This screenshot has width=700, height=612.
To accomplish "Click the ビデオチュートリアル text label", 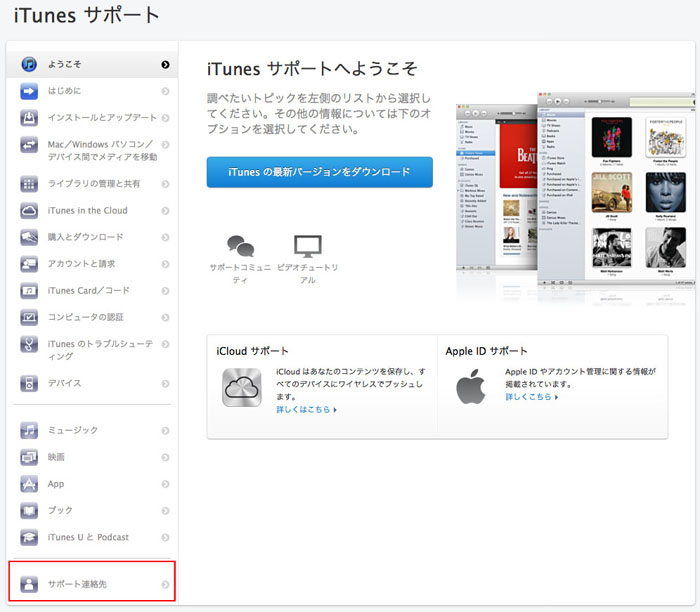I will [x=308, y=274].
